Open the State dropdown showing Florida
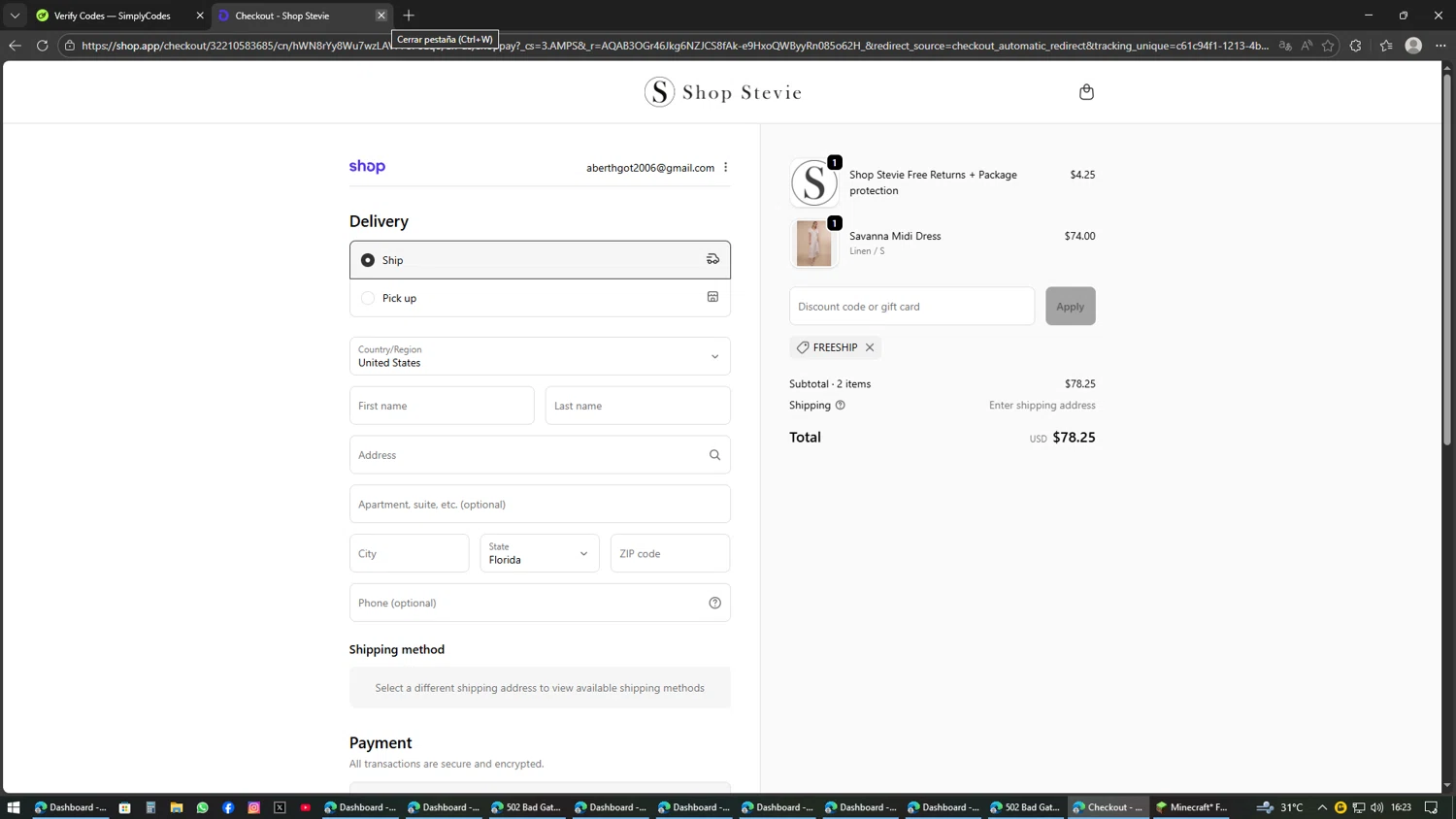Viewport: 1456px width, 819px height. (540, 553)
